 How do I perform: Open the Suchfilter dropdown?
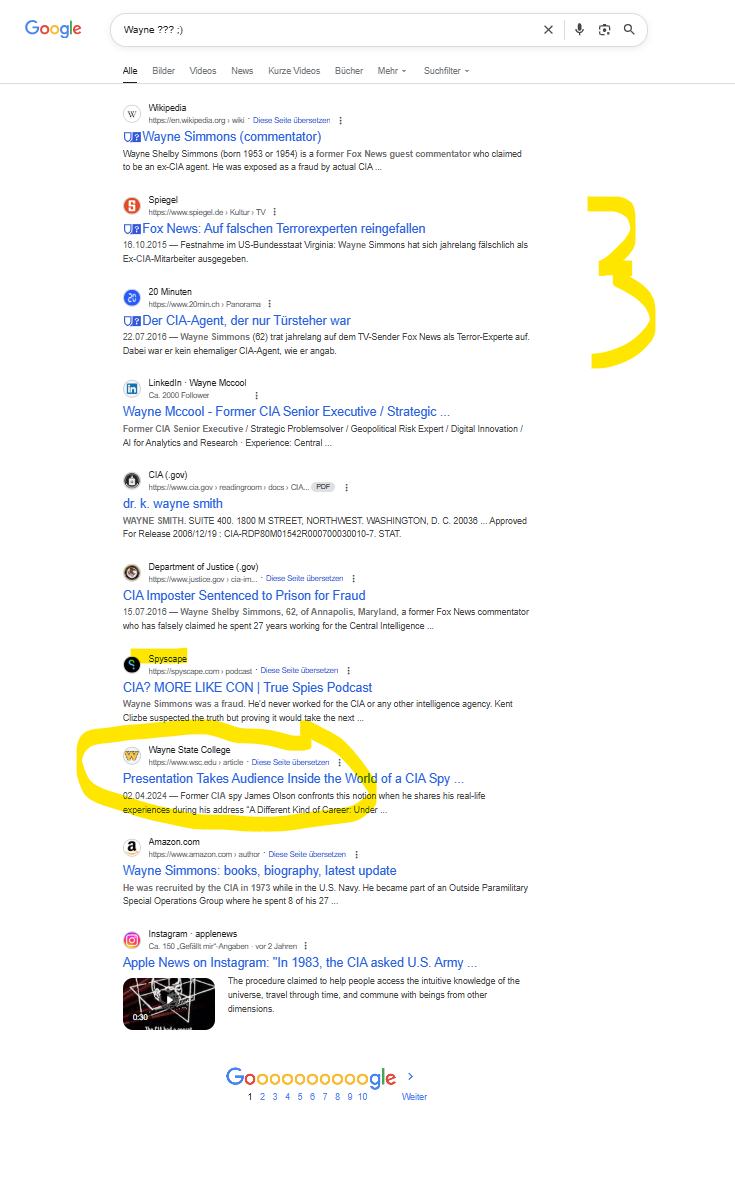(446, 71)
